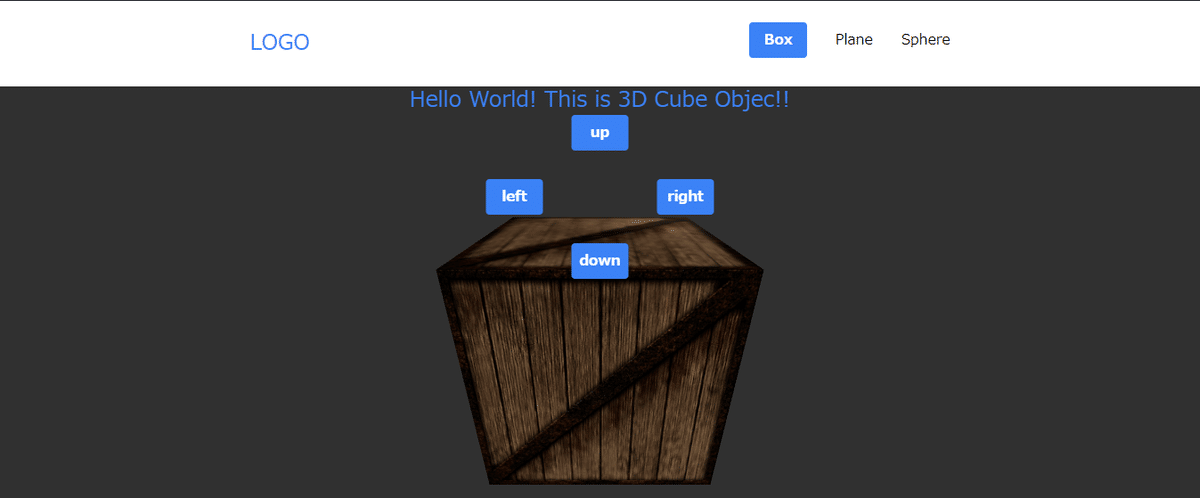Select the Box tab in navigation
Viewport: 1200px width, 498px height.
778,40
